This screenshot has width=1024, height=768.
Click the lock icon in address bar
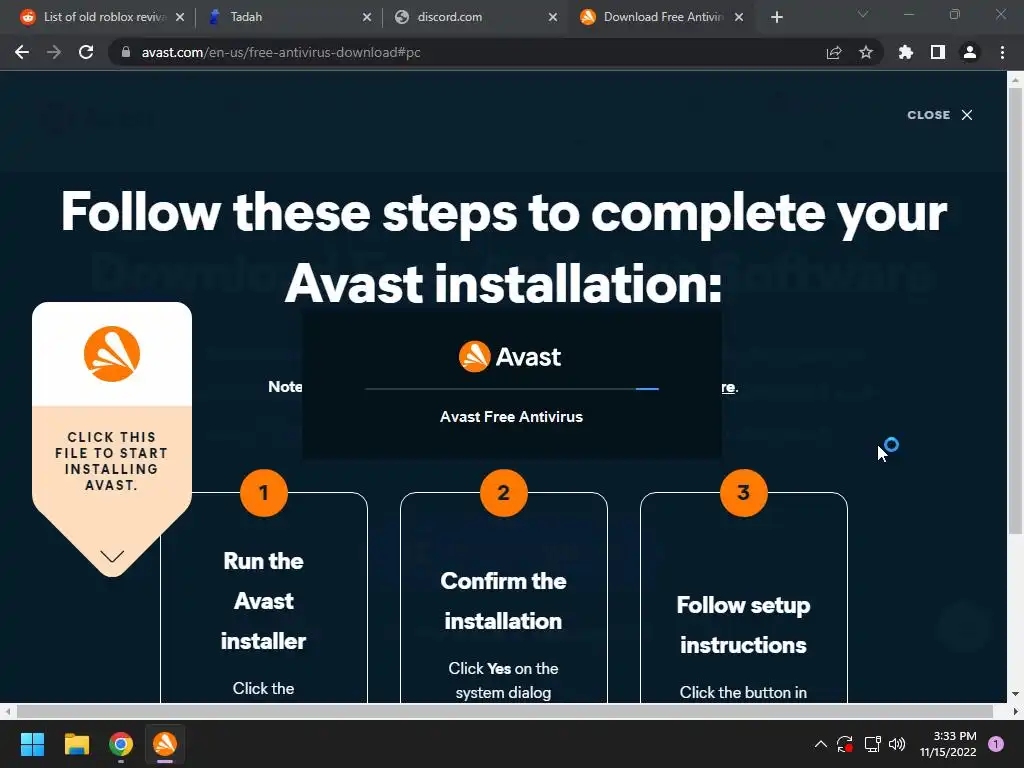click(126, 52)
